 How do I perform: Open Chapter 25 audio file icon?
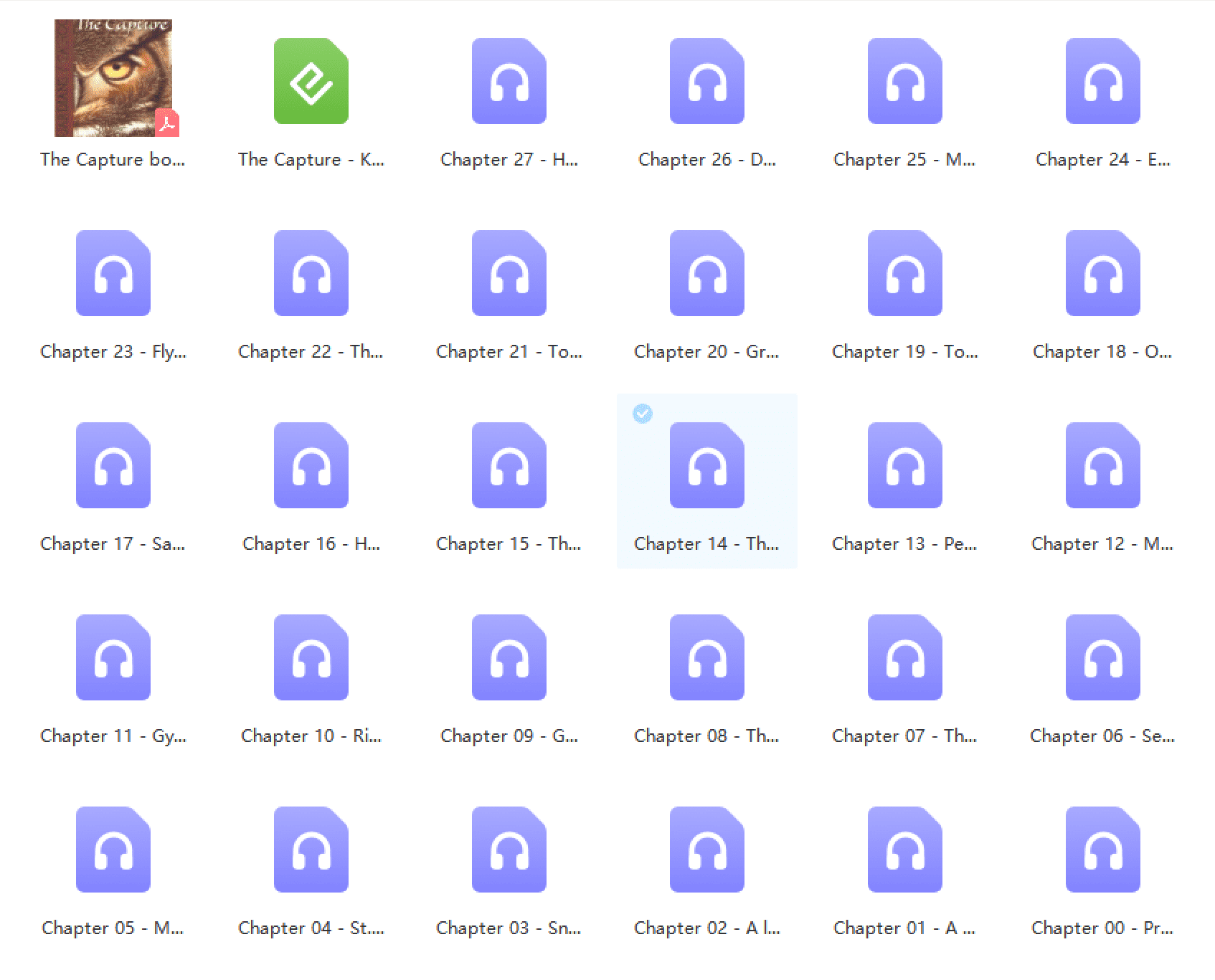904,81
